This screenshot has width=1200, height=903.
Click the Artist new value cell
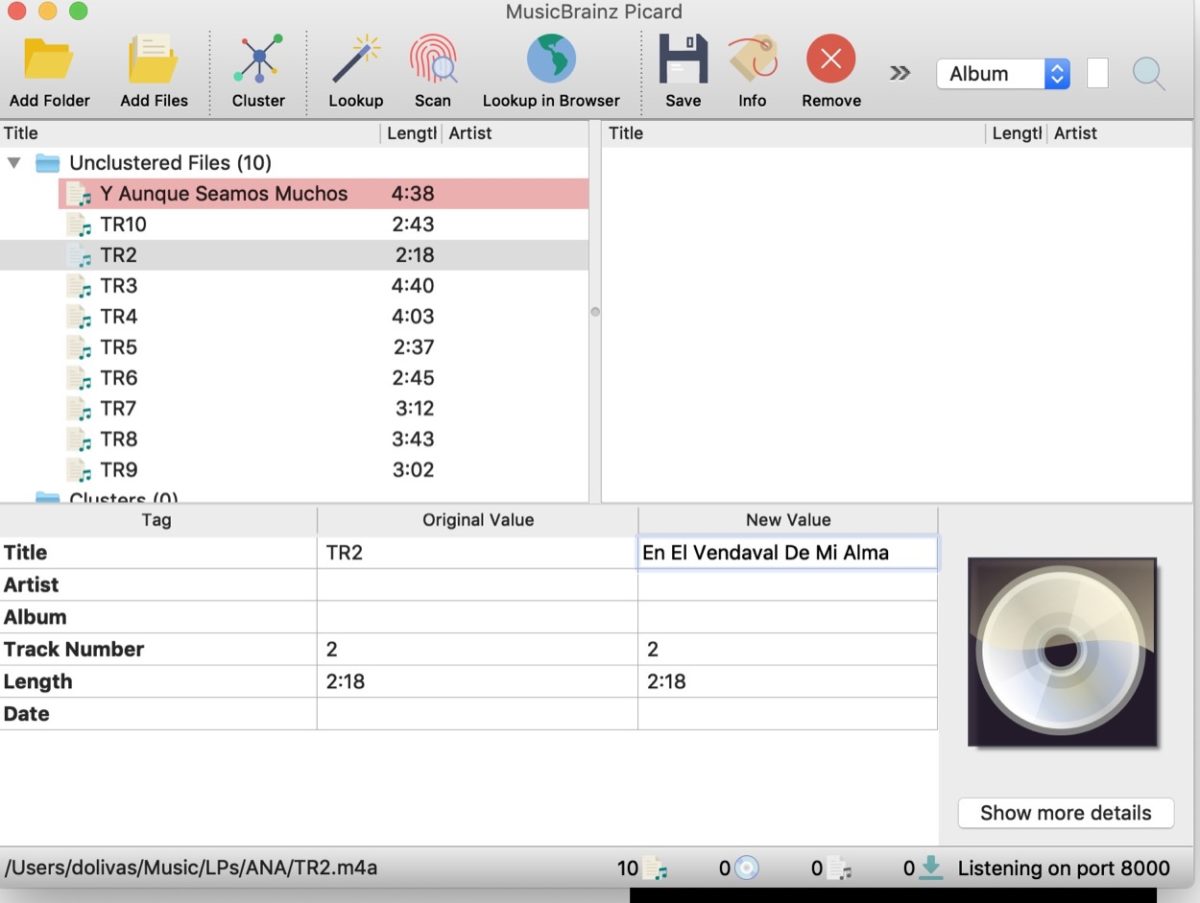pyautogui.click(x=788, y=585)
